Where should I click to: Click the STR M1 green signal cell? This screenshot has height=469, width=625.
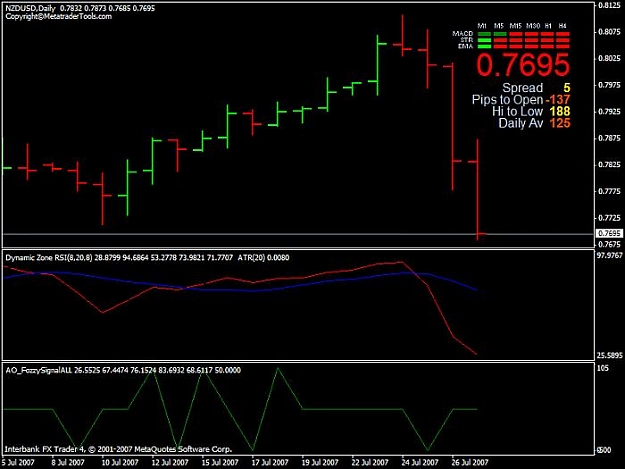pyautogui.click(x=484, y=40)
